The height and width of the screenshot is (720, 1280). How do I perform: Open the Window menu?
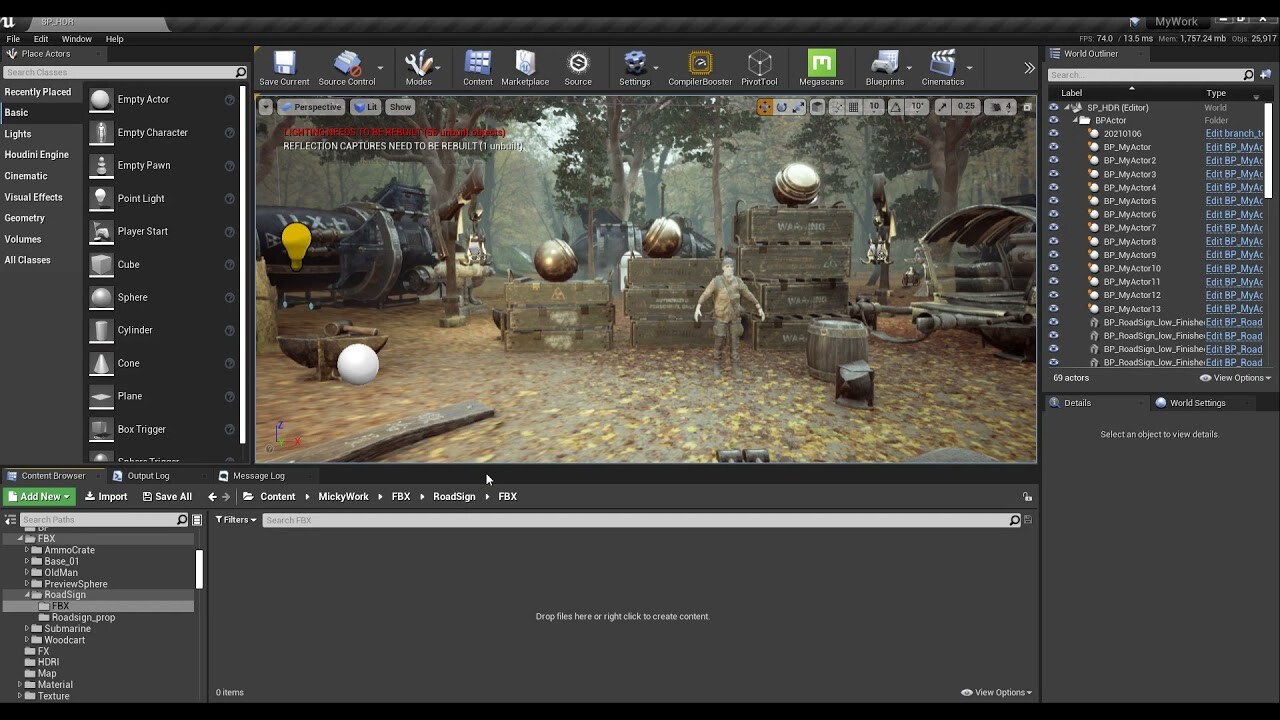[77, 39]
